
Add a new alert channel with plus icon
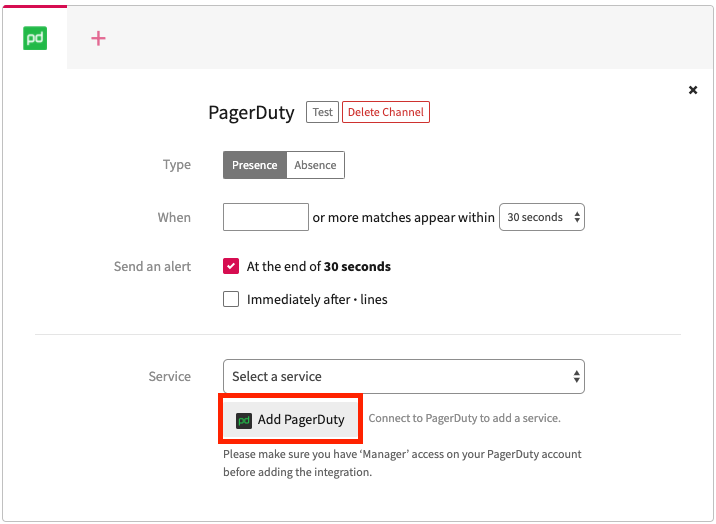[98, 38]
